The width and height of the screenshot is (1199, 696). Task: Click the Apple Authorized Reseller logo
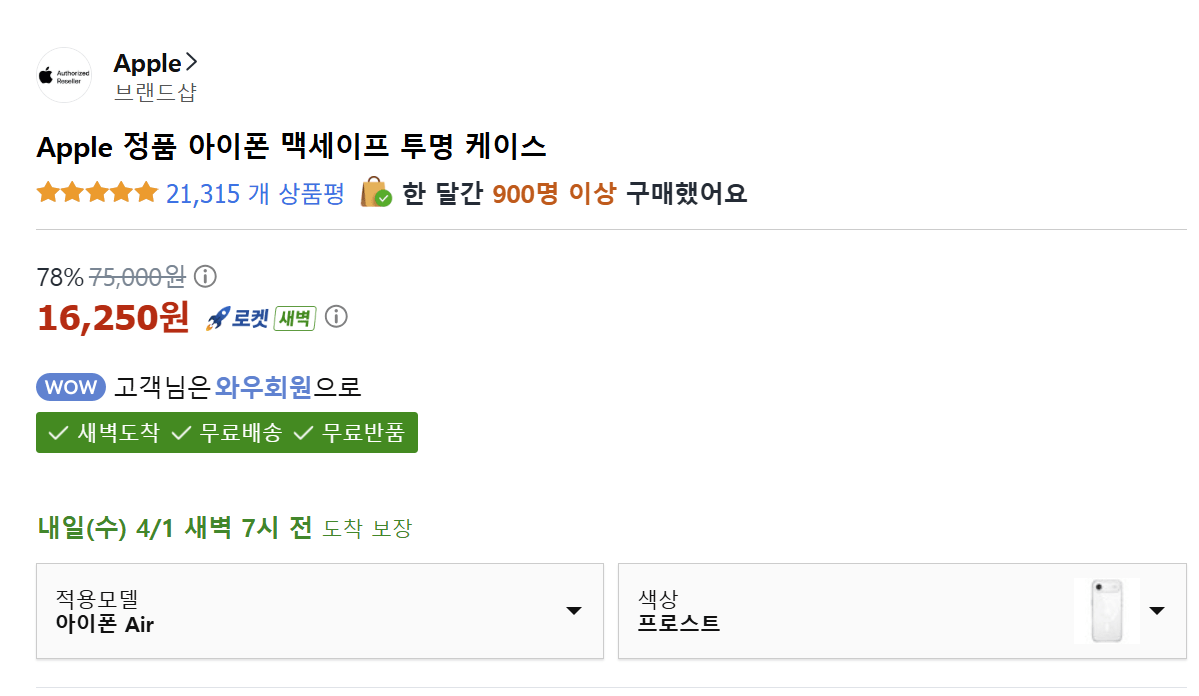63,75
